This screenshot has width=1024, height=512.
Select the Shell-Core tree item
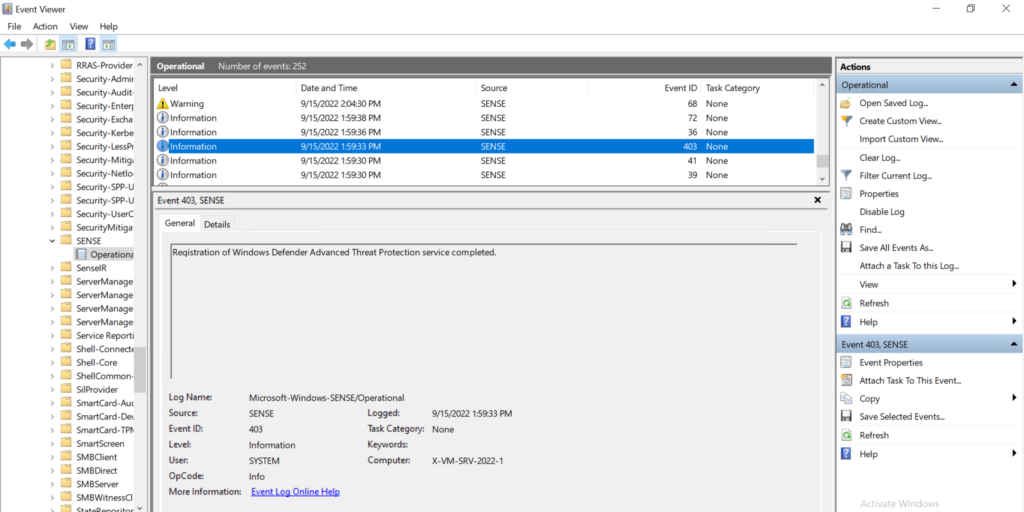coord(97,362)
